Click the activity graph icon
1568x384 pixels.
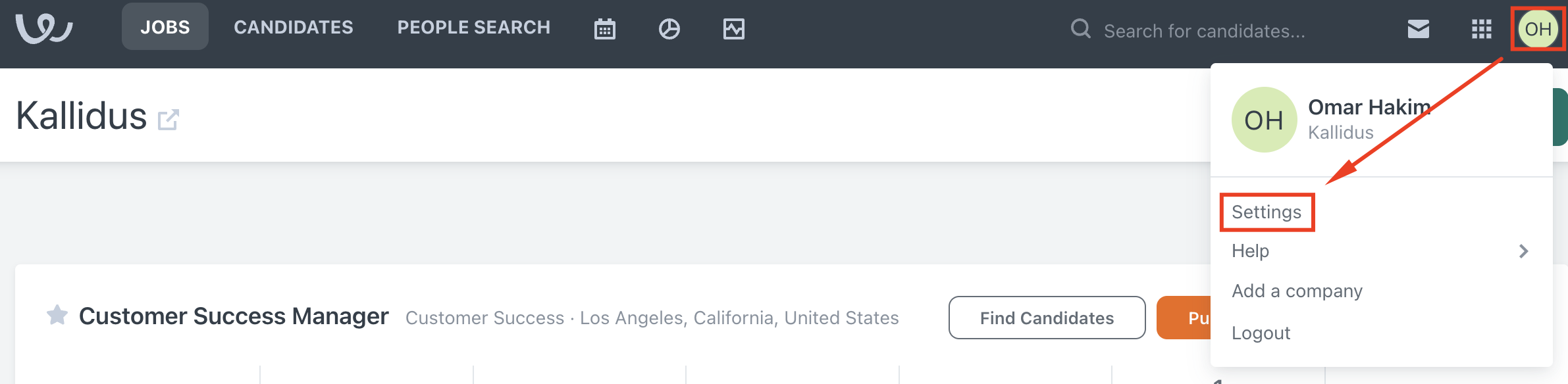733,29
